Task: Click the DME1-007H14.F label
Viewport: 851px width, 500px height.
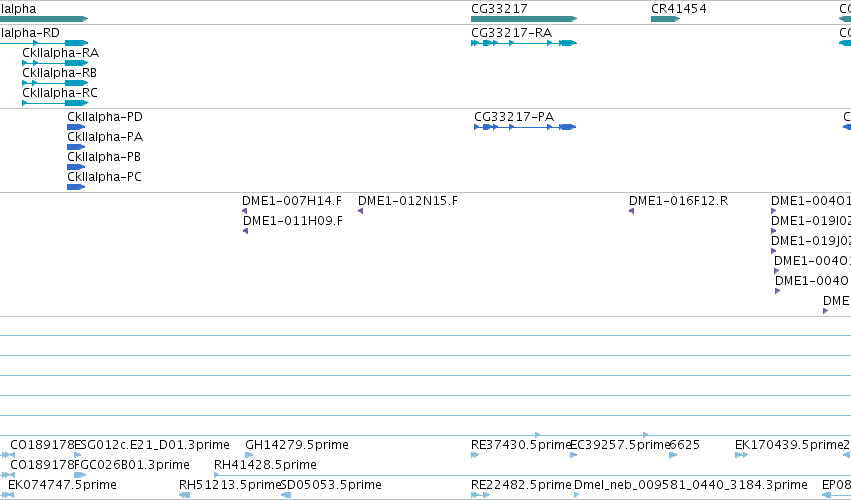Action: tap(292, 201)
